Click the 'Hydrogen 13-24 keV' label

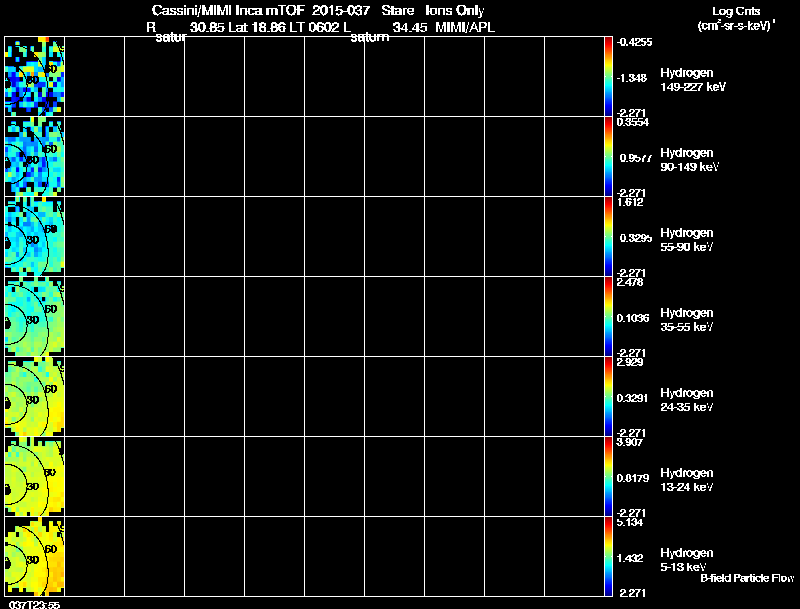(687, 480)
